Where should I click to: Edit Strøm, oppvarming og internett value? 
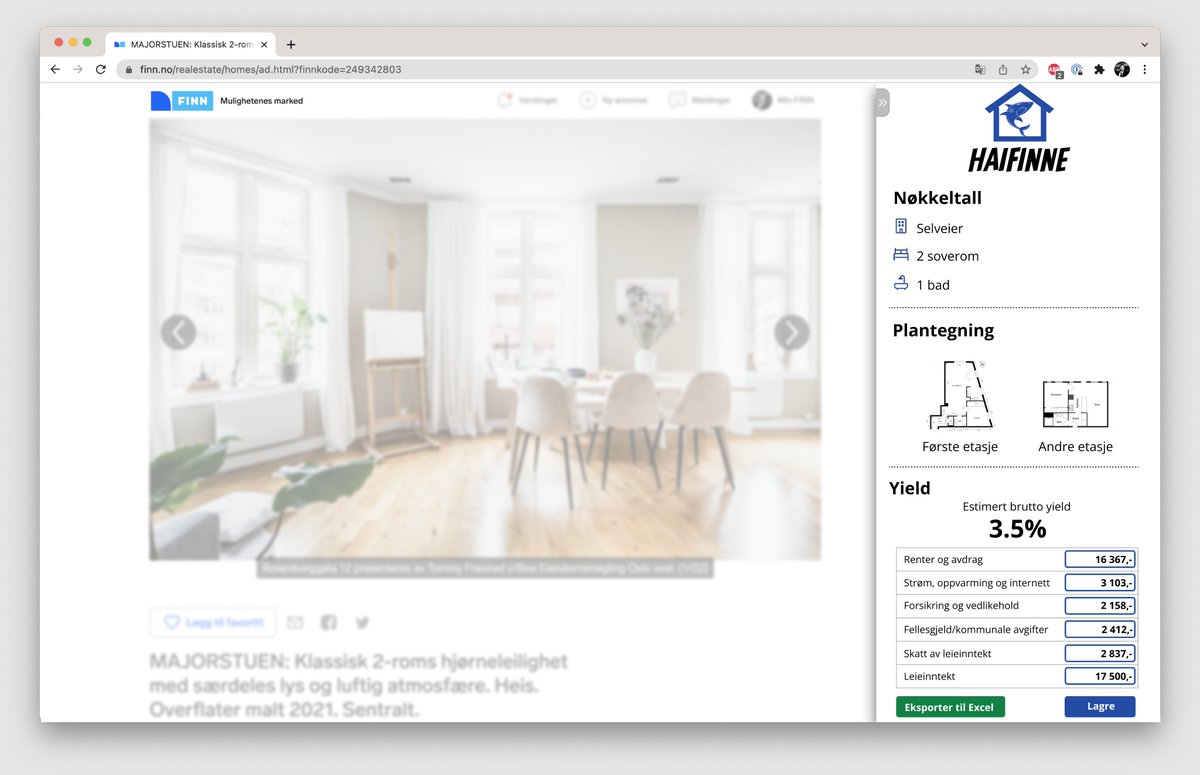[x=1100, y=583]
